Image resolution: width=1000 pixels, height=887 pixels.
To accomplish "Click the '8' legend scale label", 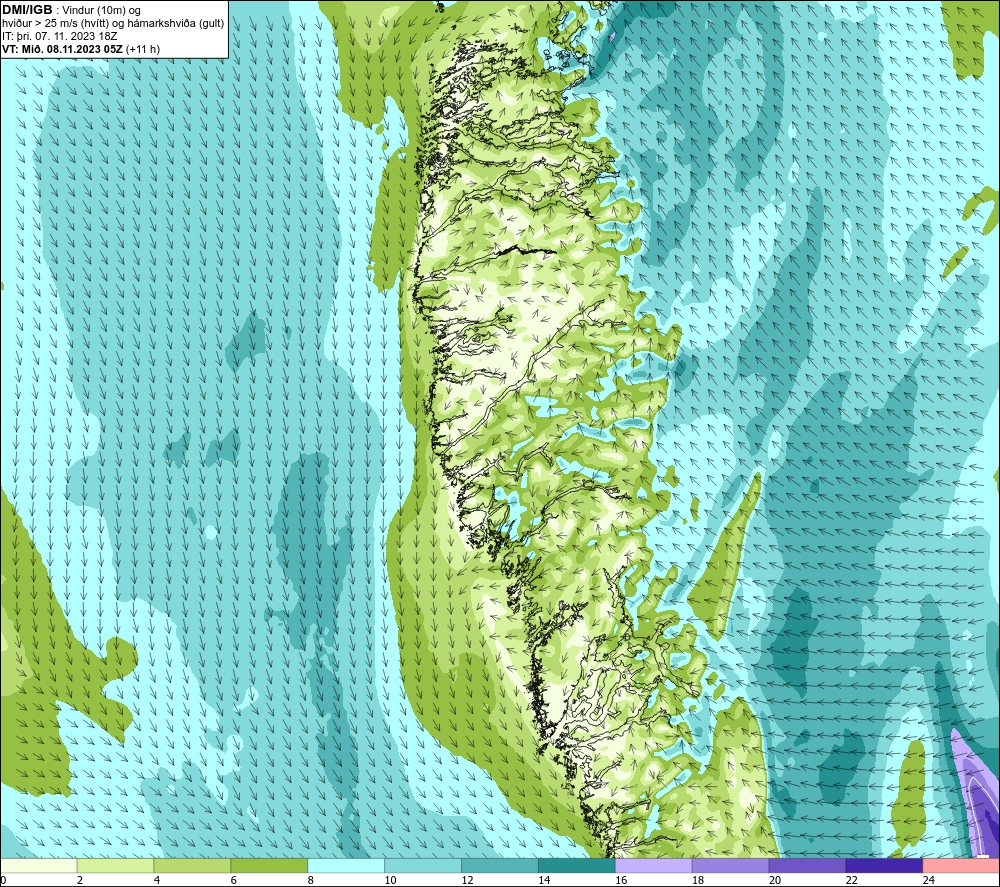I will (x=311, y=880).
